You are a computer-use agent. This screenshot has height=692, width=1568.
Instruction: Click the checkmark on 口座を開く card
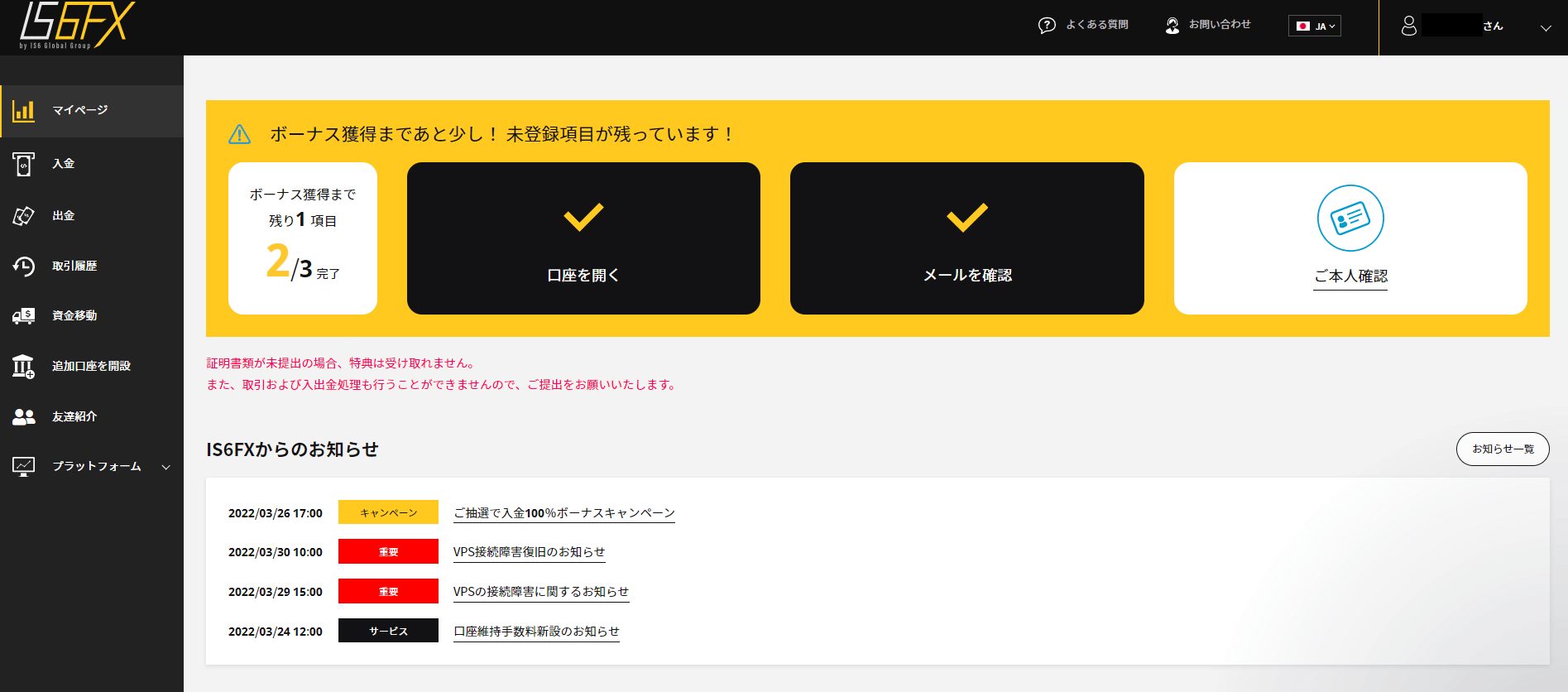tap(583, 217)
